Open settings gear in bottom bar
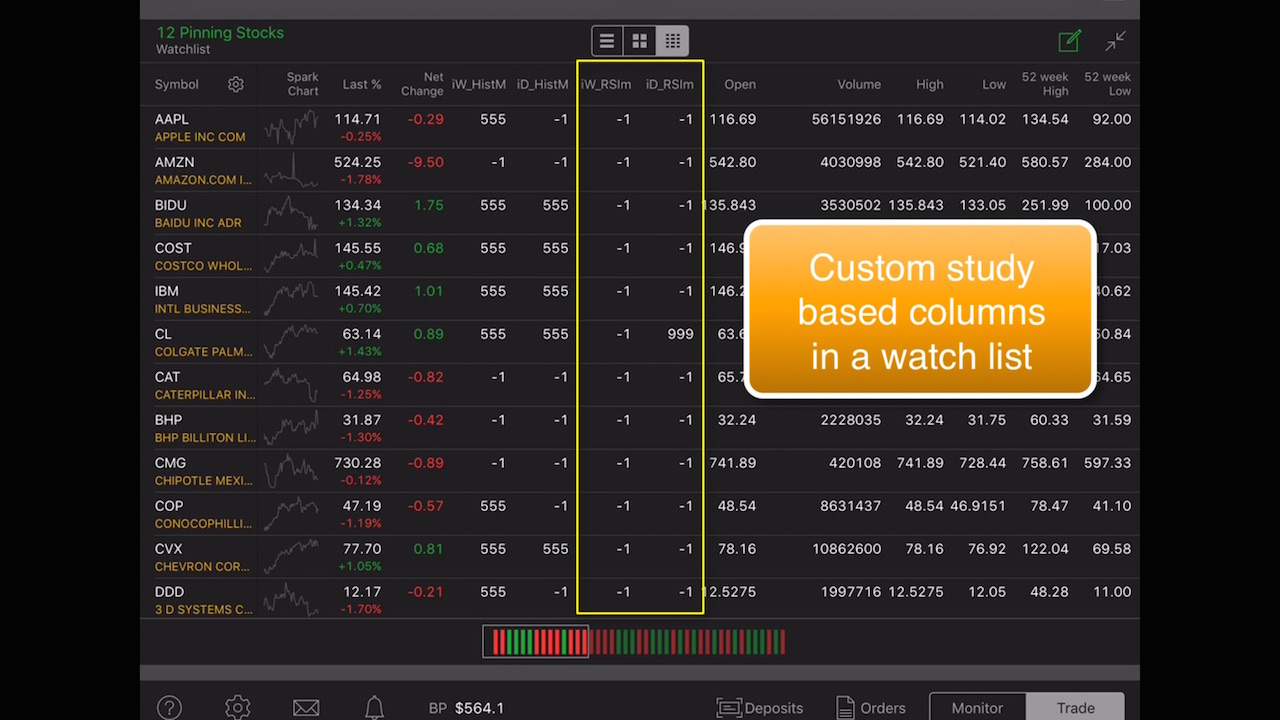This screenshot has height=720, width=1280. tap(238, 708)
